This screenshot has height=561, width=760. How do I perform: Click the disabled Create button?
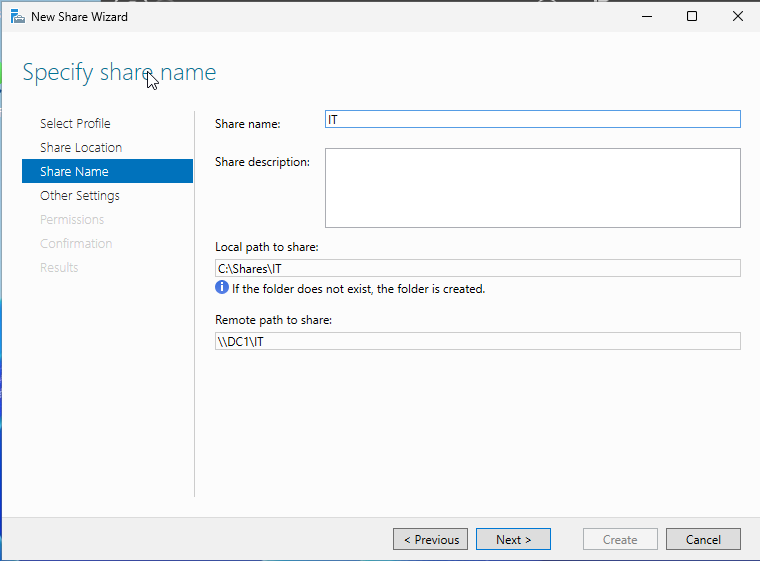(x=620, y=539)
